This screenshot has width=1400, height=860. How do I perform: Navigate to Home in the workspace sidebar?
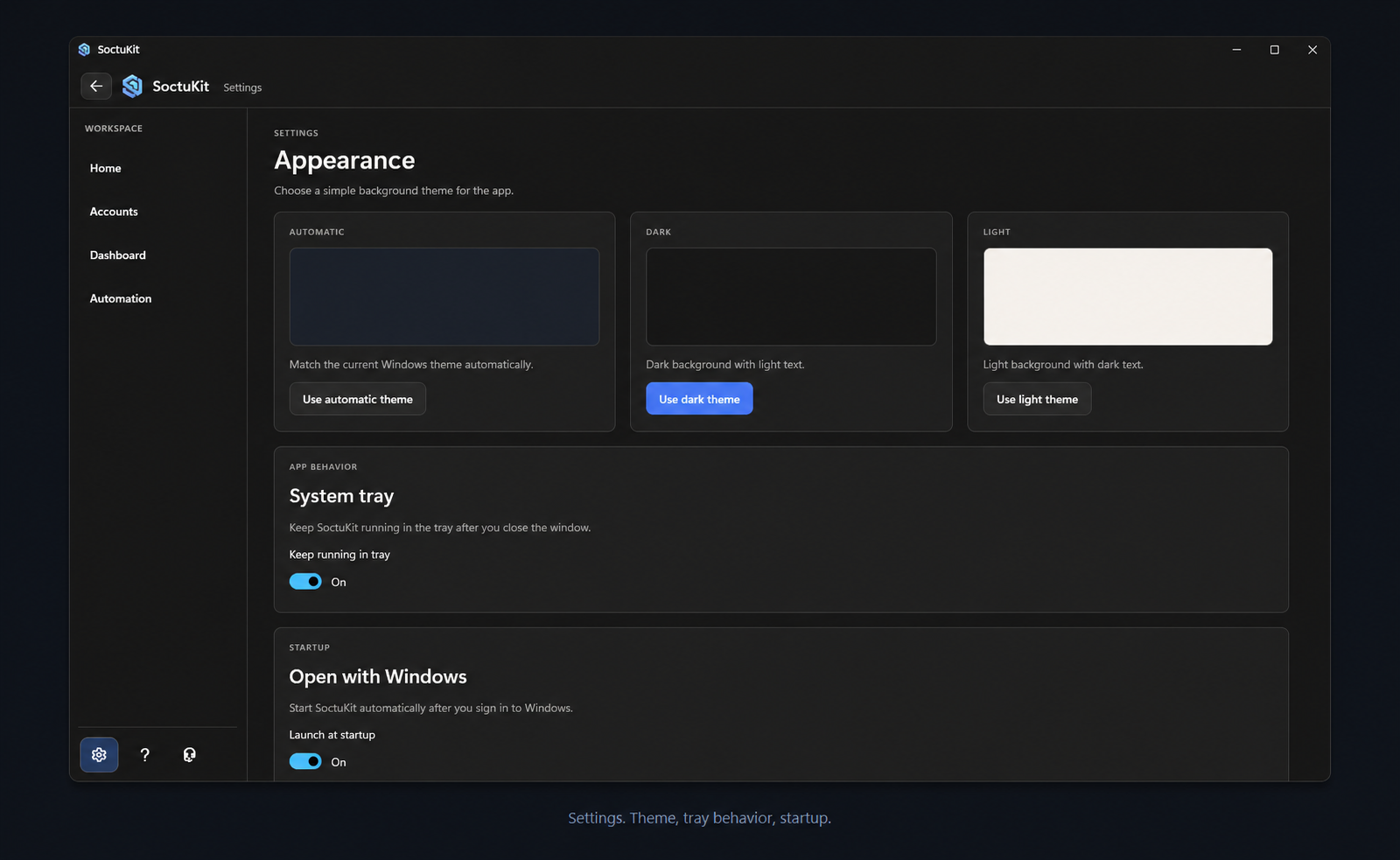pos(105,168)
